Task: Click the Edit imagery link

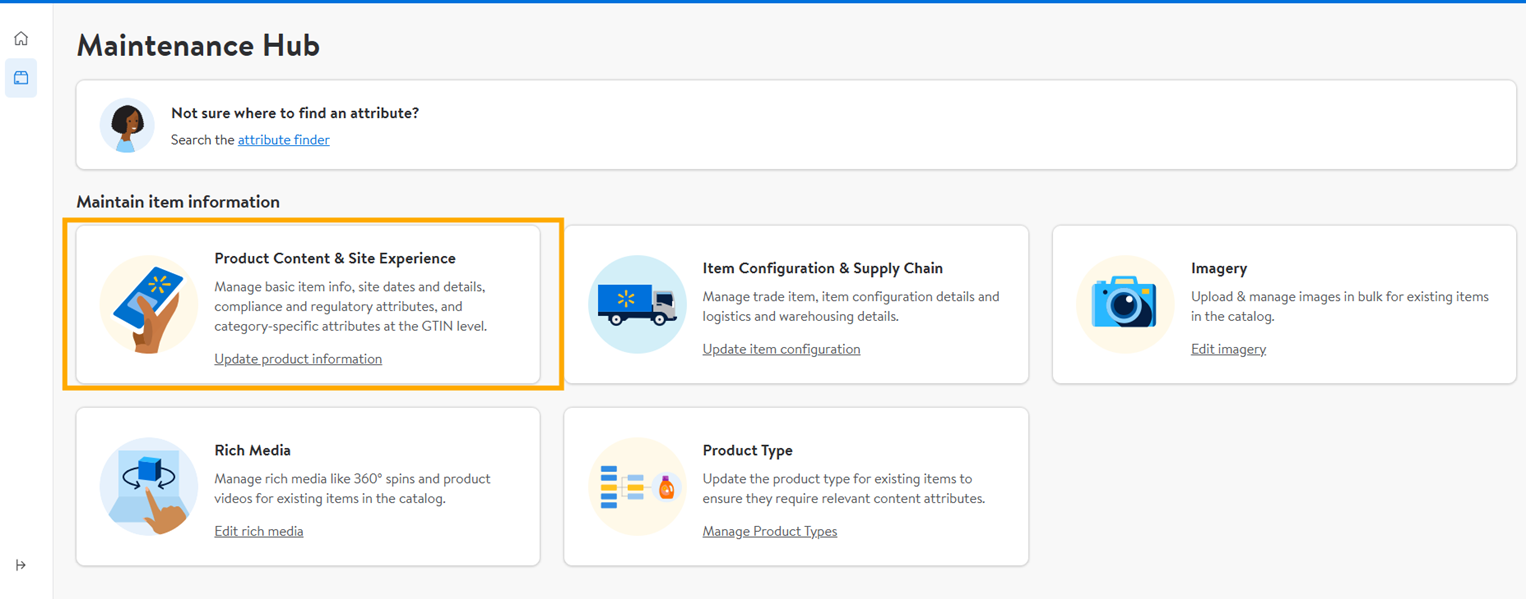Action: tap(1228, 349)
